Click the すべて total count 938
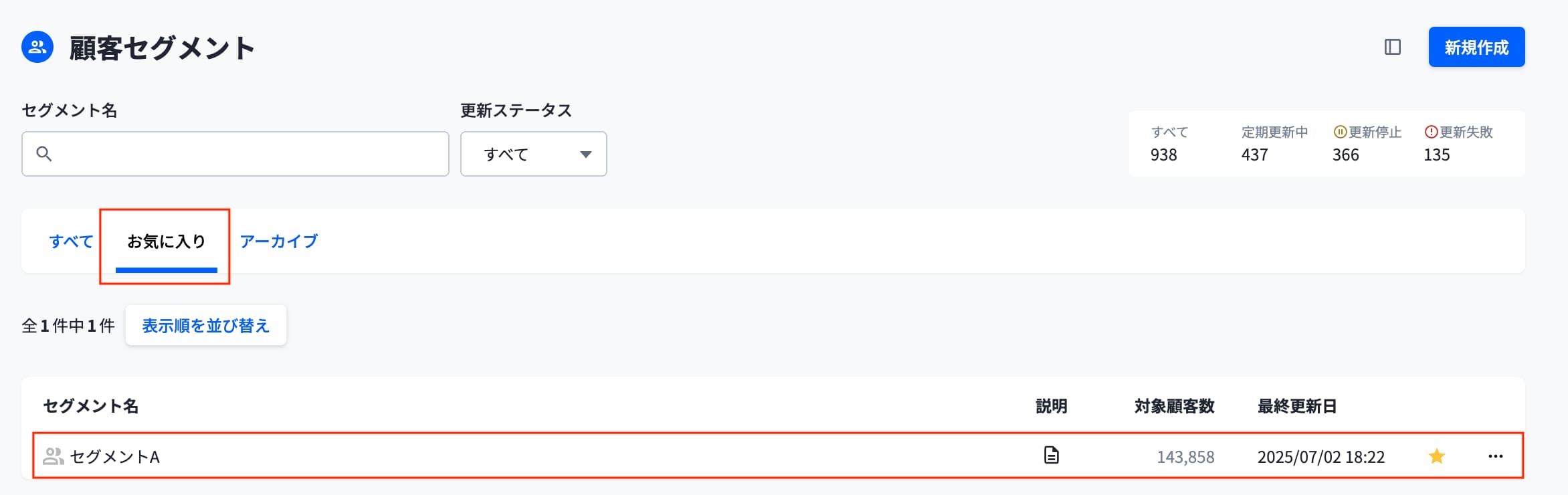Screen dimensions: 1568x495 (x=1163, y=155)
